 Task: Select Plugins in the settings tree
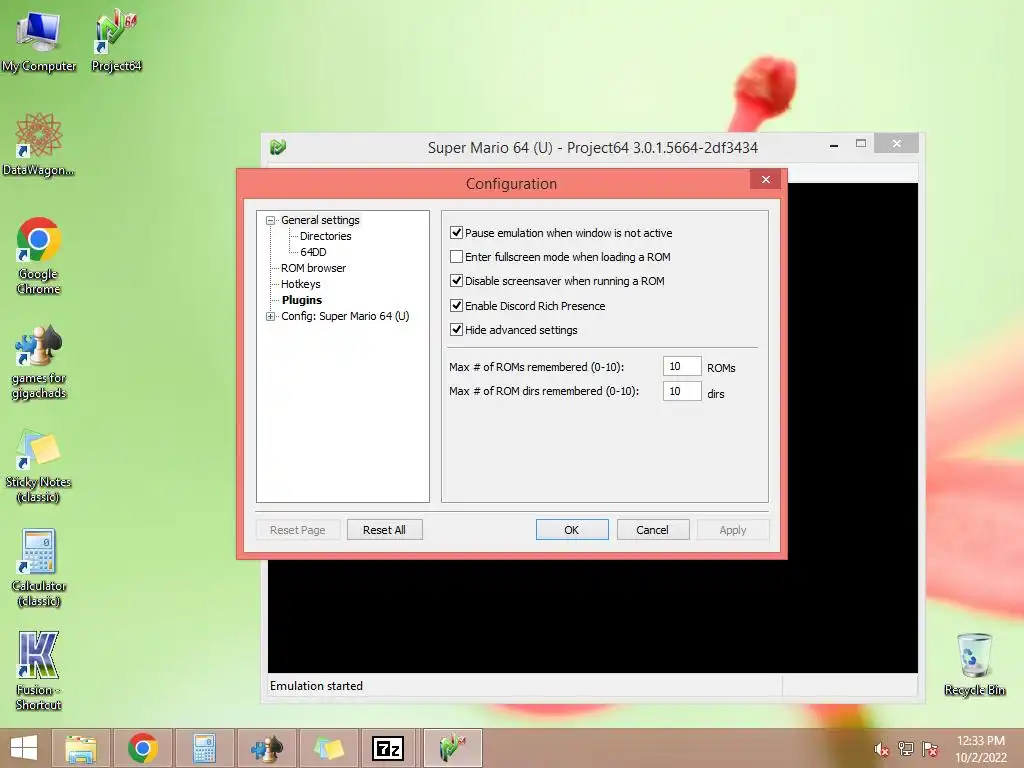click(302, 300)
